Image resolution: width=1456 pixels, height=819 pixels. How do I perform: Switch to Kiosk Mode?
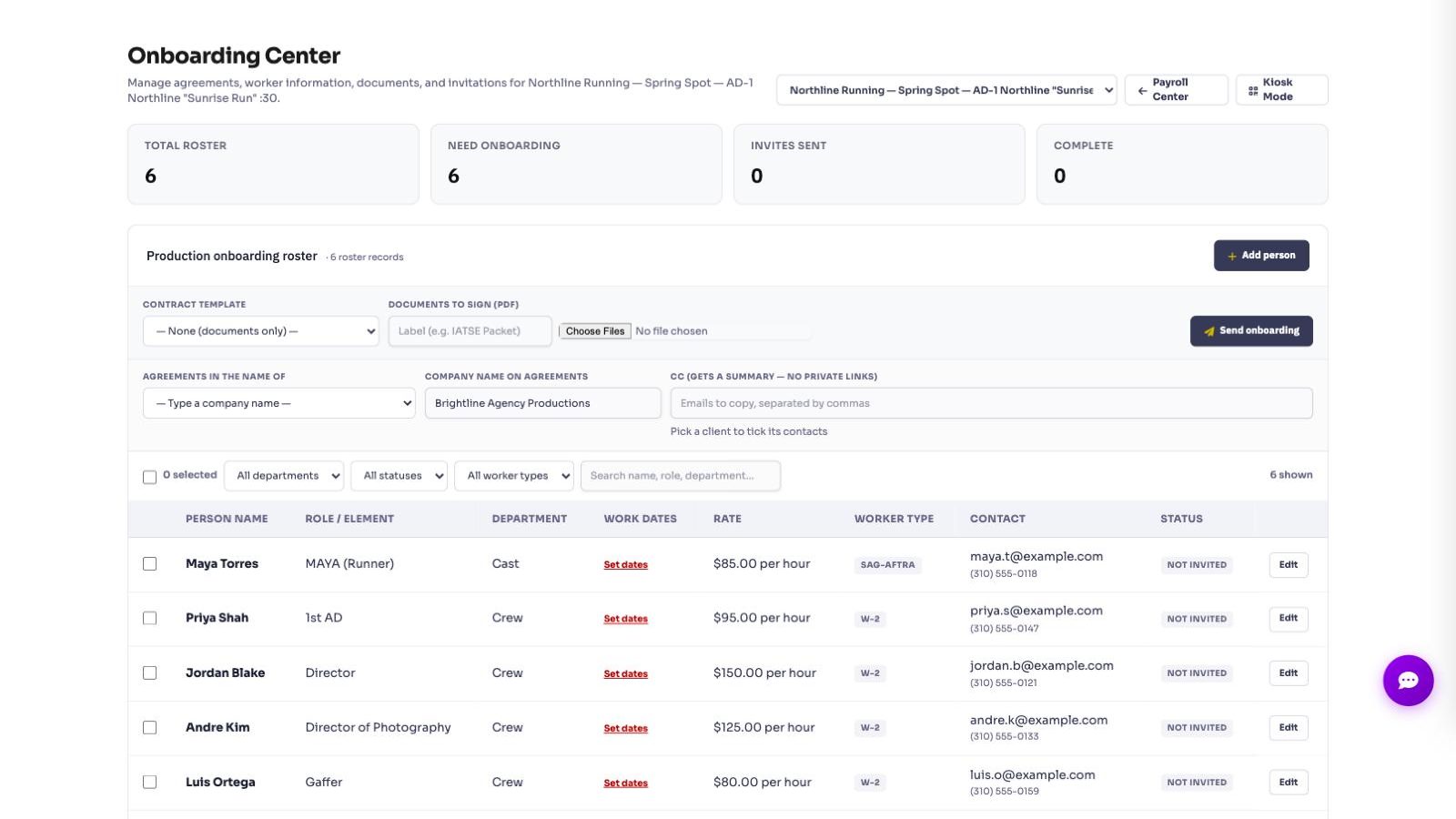click(1281, 89)
